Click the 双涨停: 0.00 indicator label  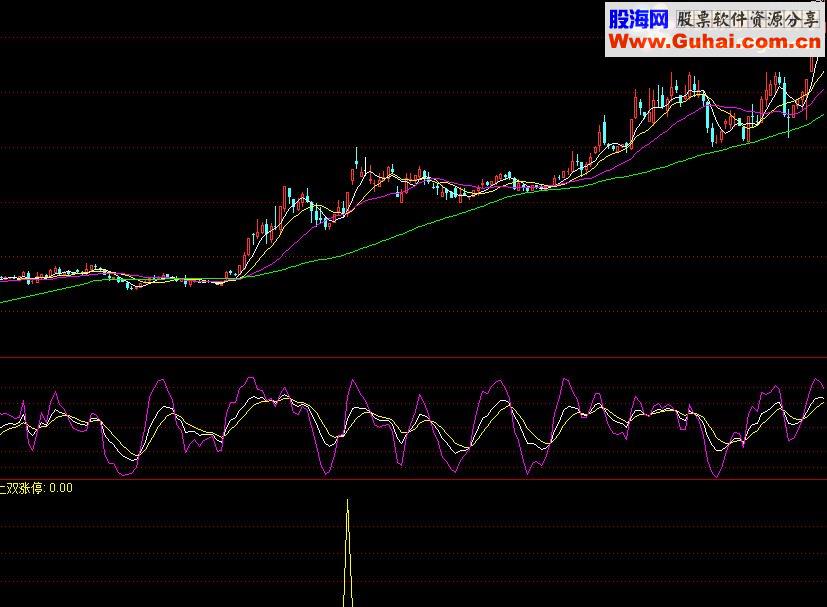36,488
